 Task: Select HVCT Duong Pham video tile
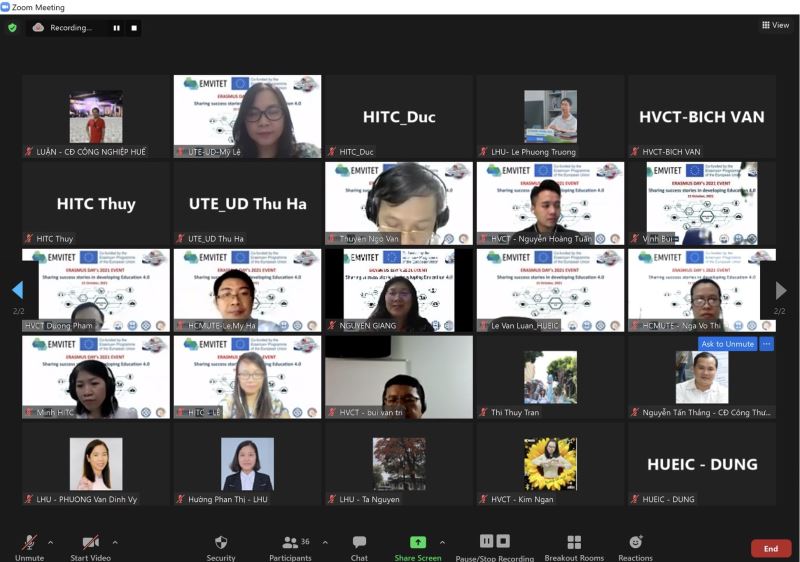96,290
